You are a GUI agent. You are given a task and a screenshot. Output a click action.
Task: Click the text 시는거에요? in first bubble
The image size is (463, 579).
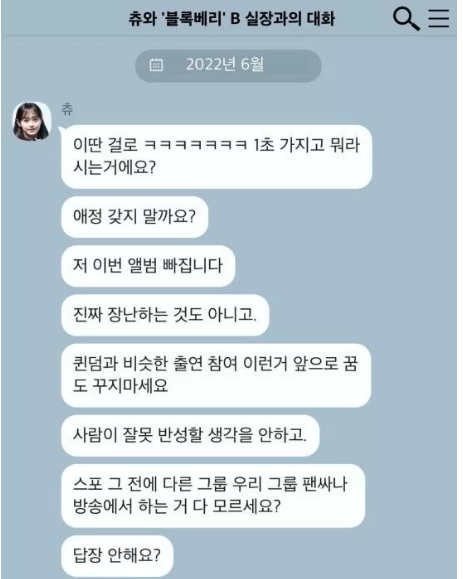click(x=114, y=168)
